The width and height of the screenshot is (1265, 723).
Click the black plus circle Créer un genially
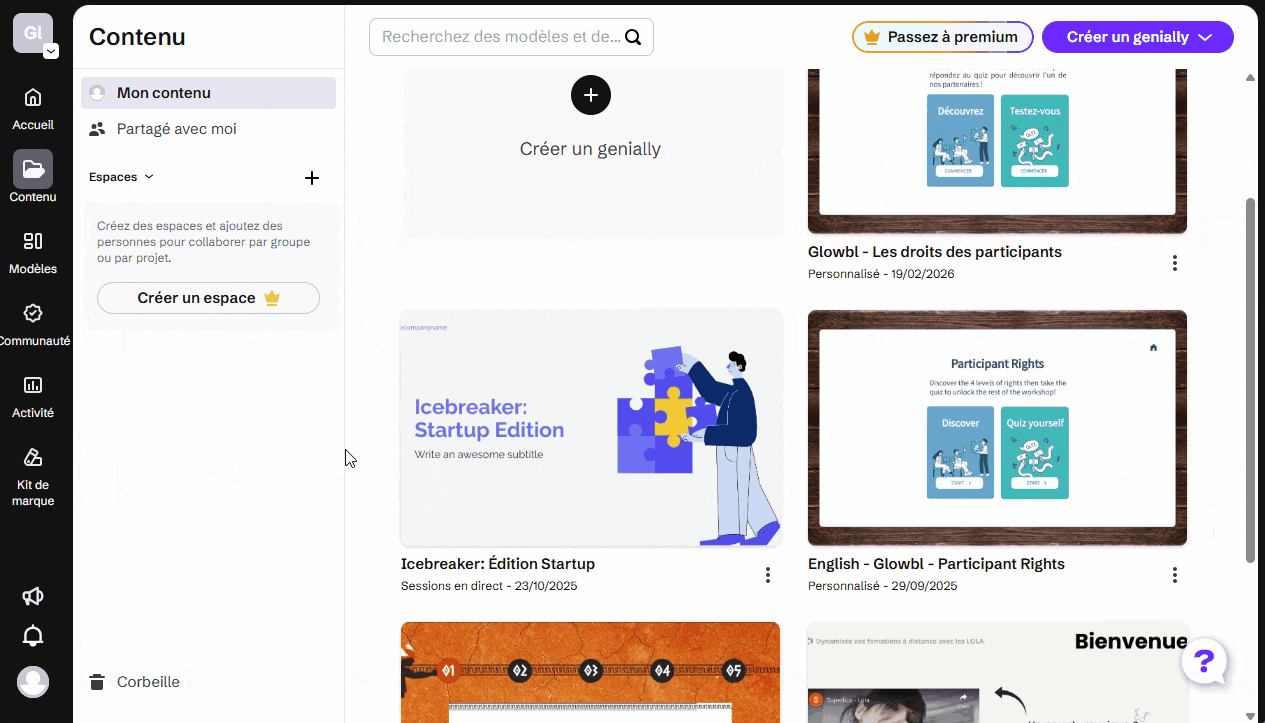tap(591, 94)
